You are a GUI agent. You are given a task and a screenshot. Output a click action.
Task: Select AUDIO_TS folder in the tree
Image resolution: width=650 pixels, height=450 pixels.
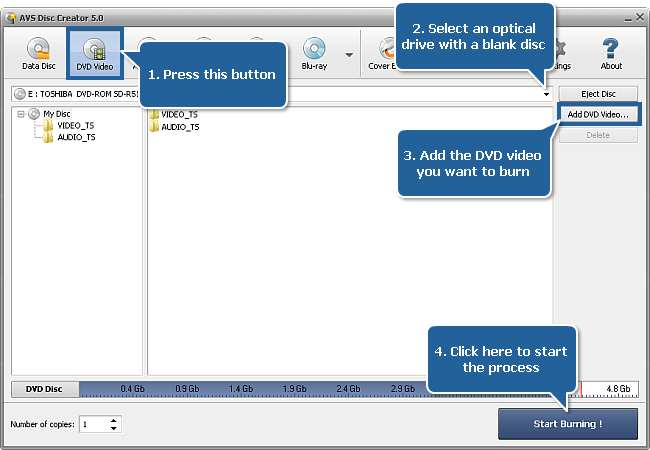tap(76, 137)
